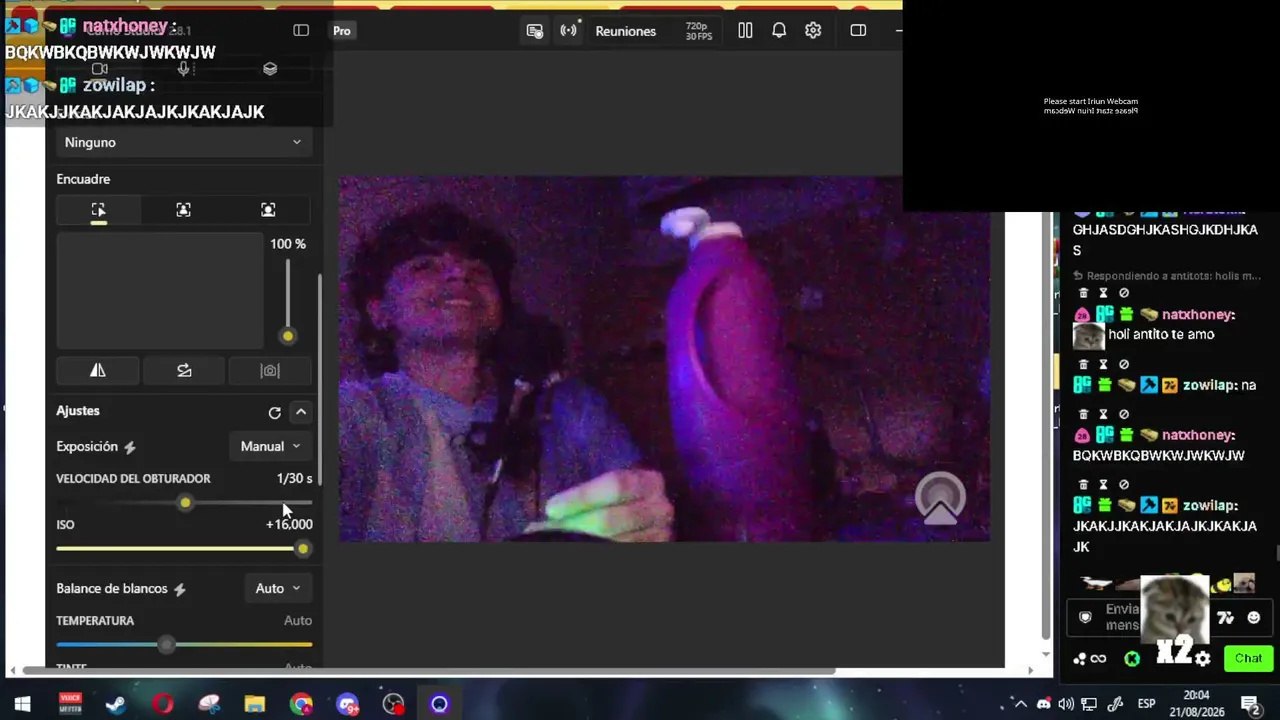The width and height of the screenshot is (1280, 720).
Task: Open the emote picker smiley
Action: [1254, 618]
